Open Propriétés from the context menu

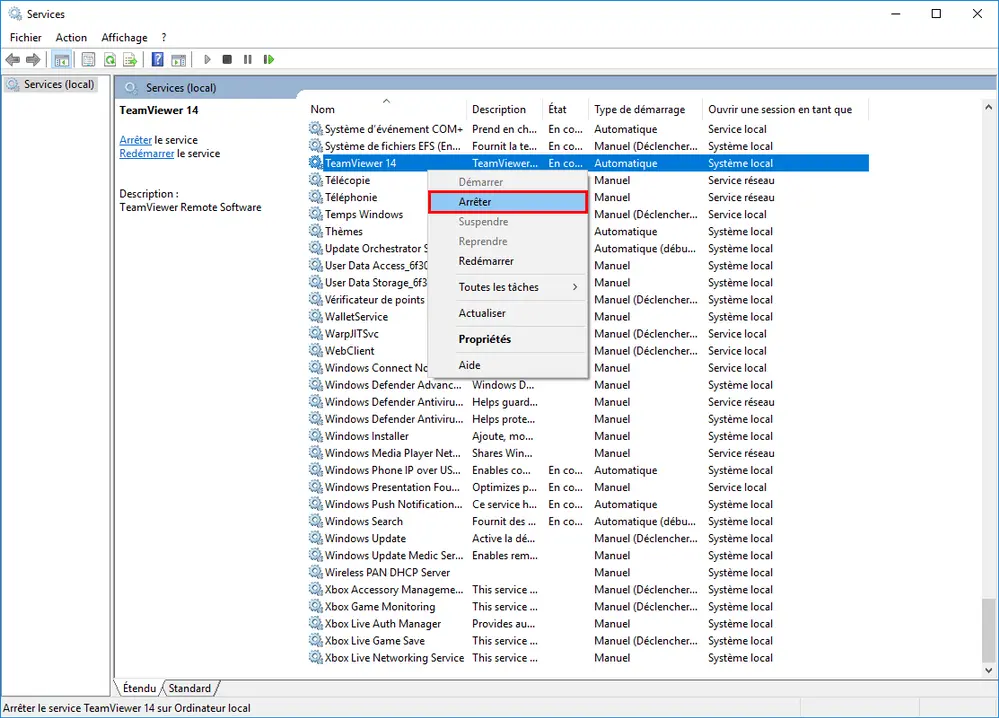pyautogui.click(x=507, y=340)
